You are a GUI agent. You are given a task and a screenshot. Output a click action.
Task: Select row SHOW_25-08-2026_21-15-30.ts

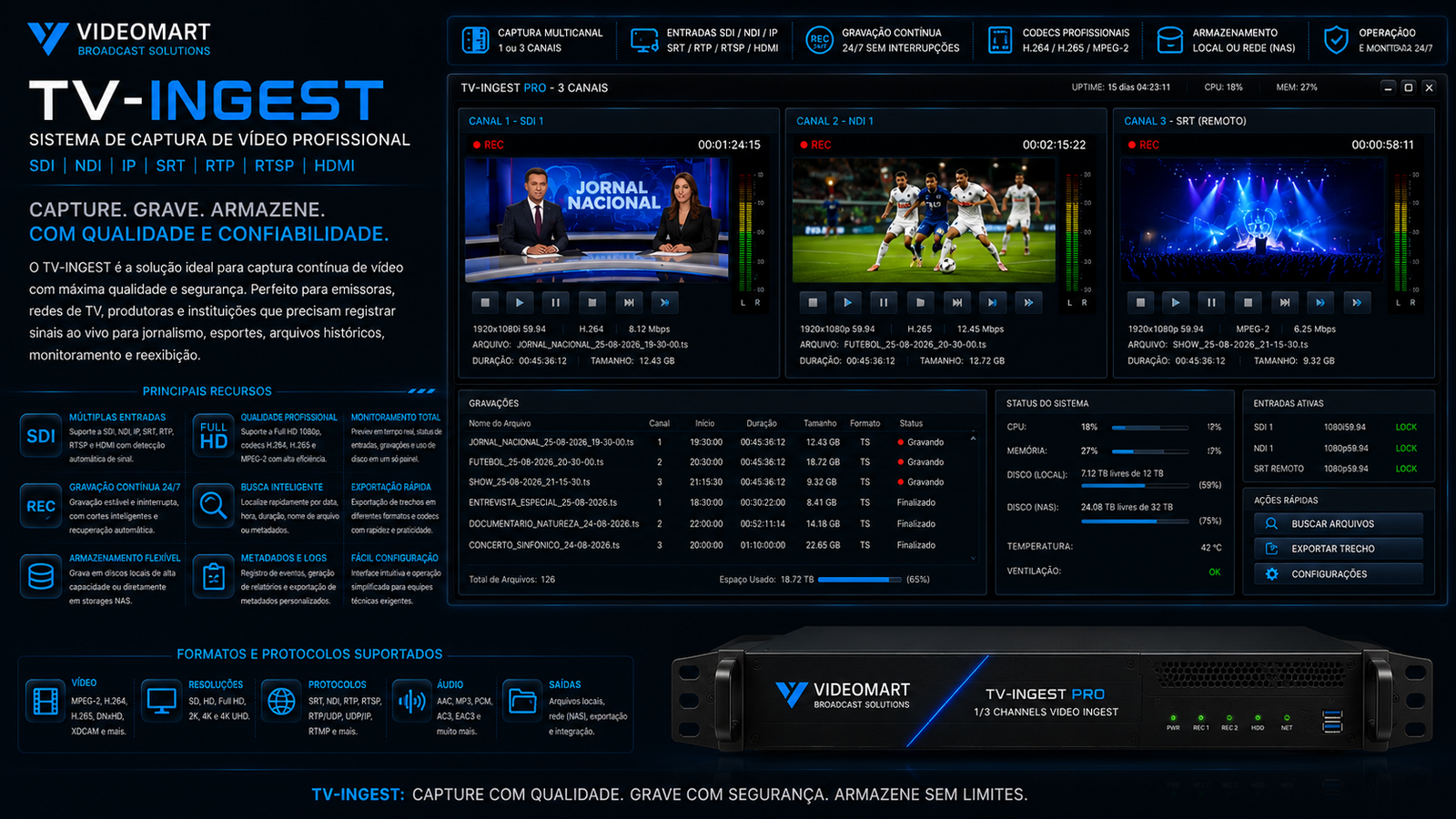[x=716, y=482]
